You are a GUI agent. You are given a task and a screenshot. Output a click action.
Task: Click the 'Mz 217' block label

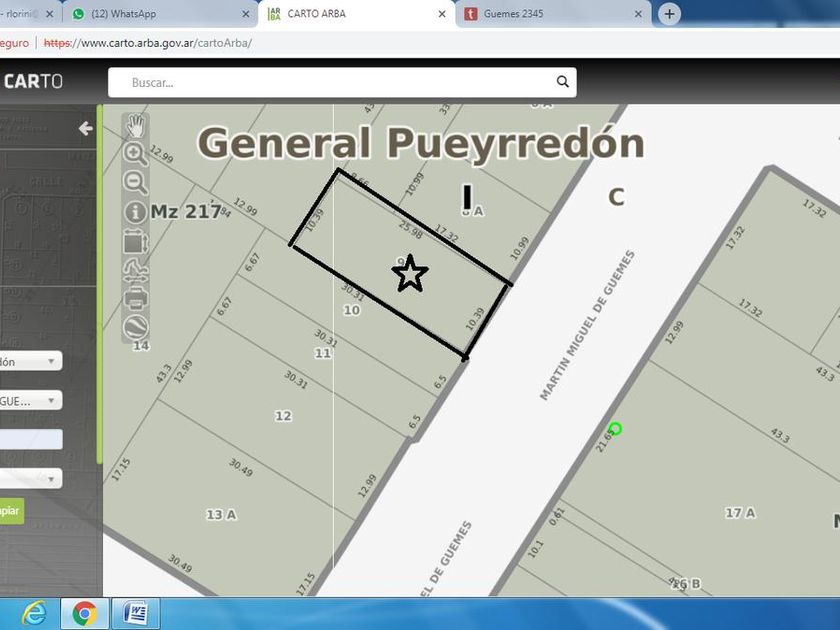pos(185,212)
